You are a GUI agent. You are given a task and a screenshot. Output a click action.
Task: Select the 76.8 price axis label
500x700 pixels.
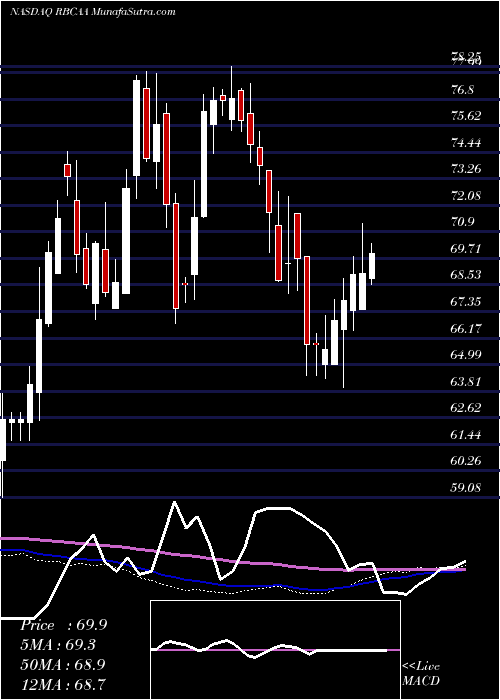(x=462, y=90)
